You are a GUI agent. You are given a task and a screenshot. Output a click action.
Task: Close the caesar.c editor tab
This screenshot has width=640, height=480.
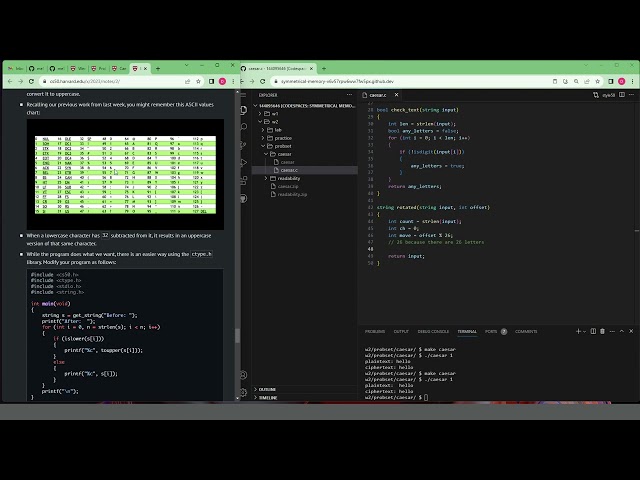(x=396, y=95)
